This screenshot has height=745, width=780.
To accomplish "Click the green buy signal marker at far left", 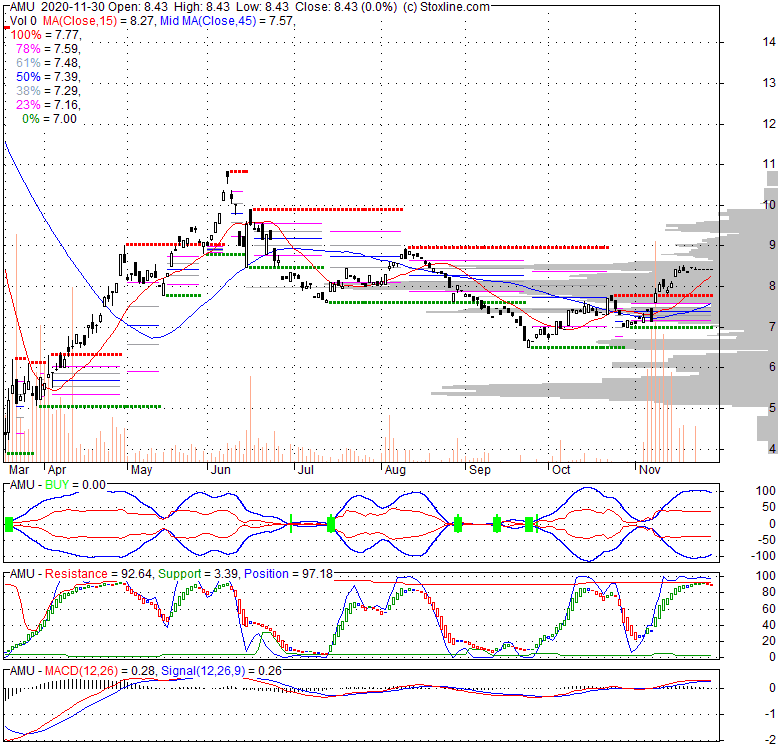I will coord(8,524).
